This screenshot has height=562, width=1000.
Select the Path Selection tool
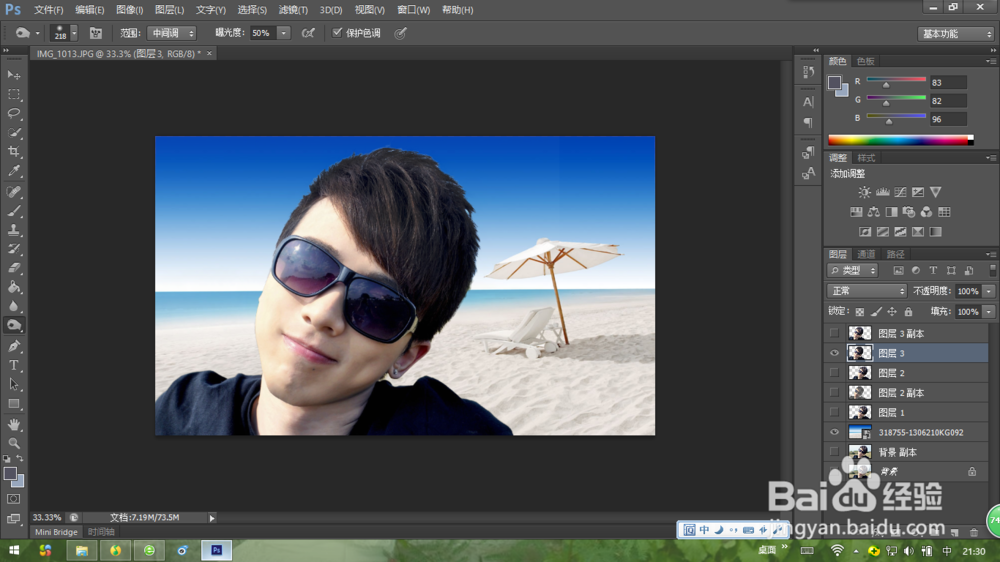[x=14, y=385]
